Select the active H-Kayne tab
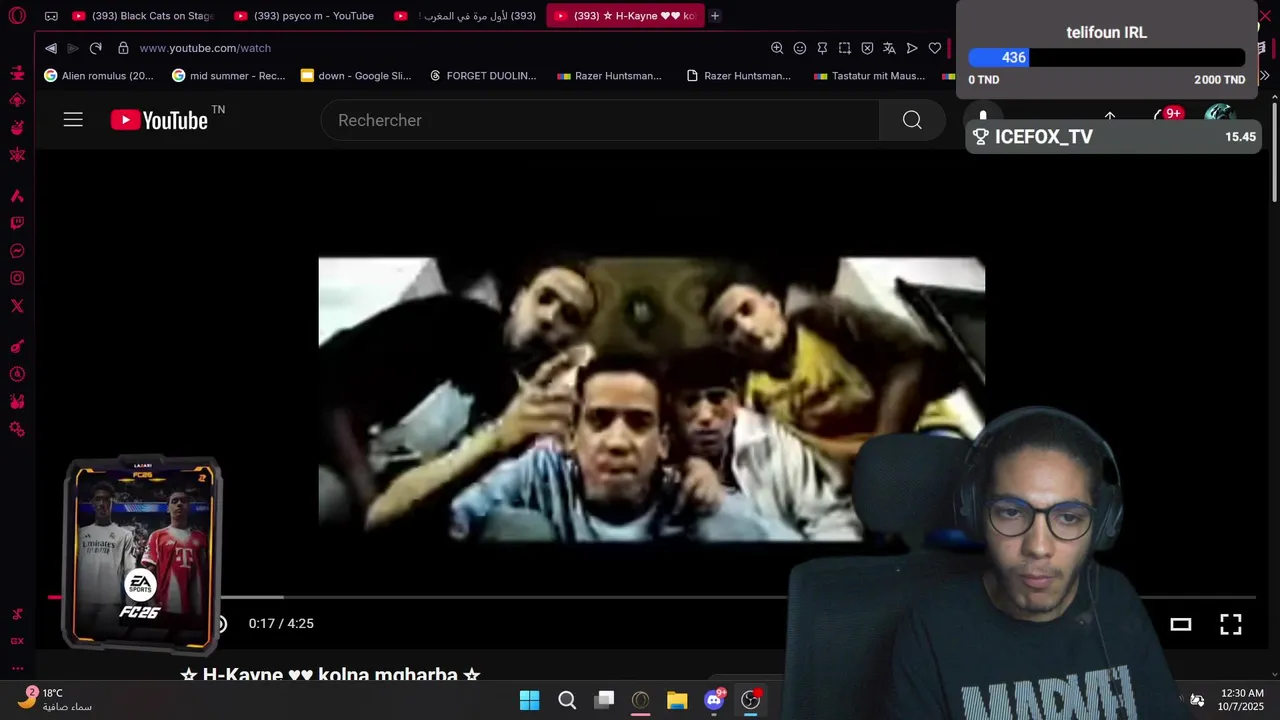The width and height of the screenshot is (1280, 720). coord(625,16)
